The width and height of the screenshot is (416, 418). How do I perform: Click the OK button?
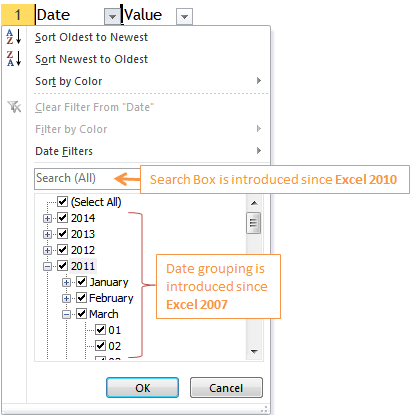click(143, 388)
